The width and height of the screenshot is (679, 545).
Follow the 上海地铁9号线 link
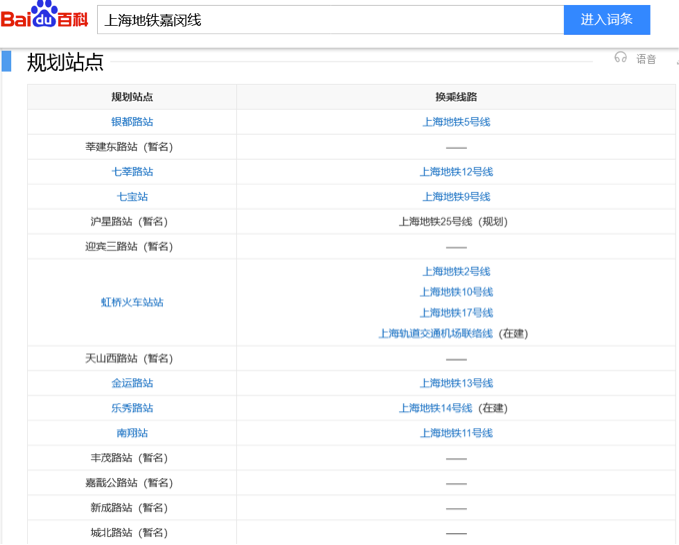pyautogui.click(x=456, y=197)
